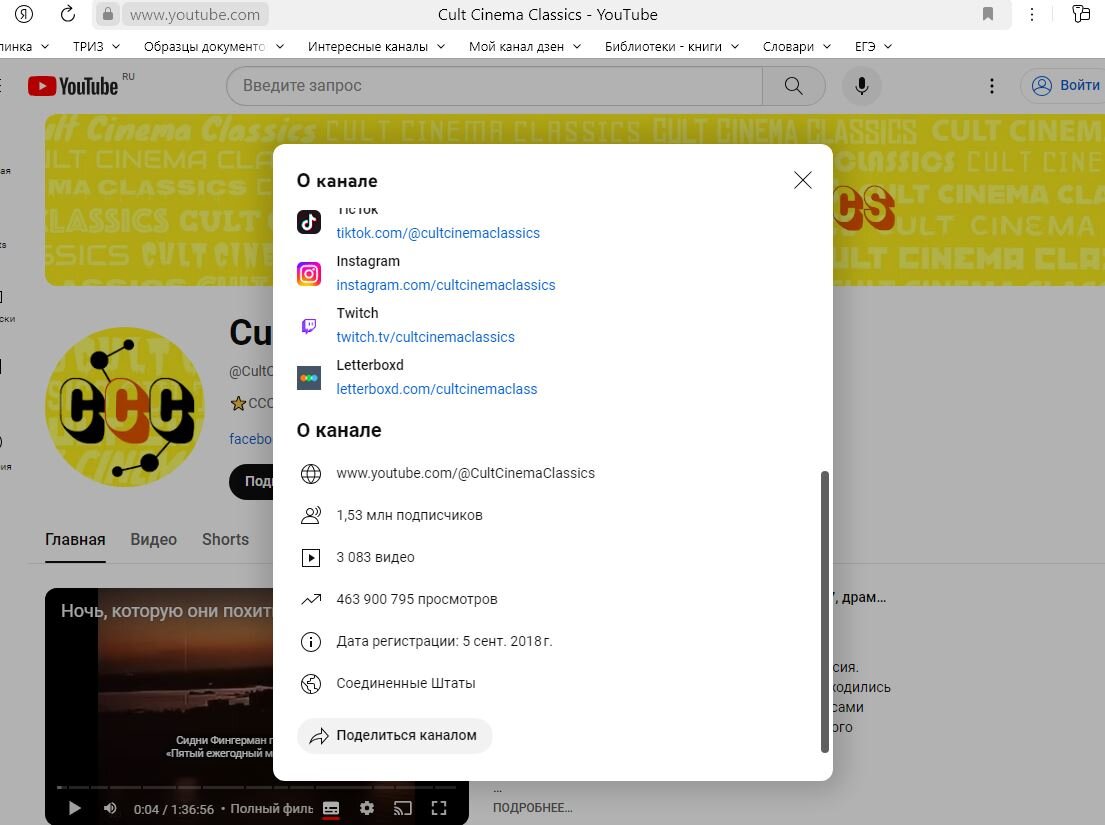
Task: Expand Образцы документов bookmarks folder
Action: tap(214, 46)
